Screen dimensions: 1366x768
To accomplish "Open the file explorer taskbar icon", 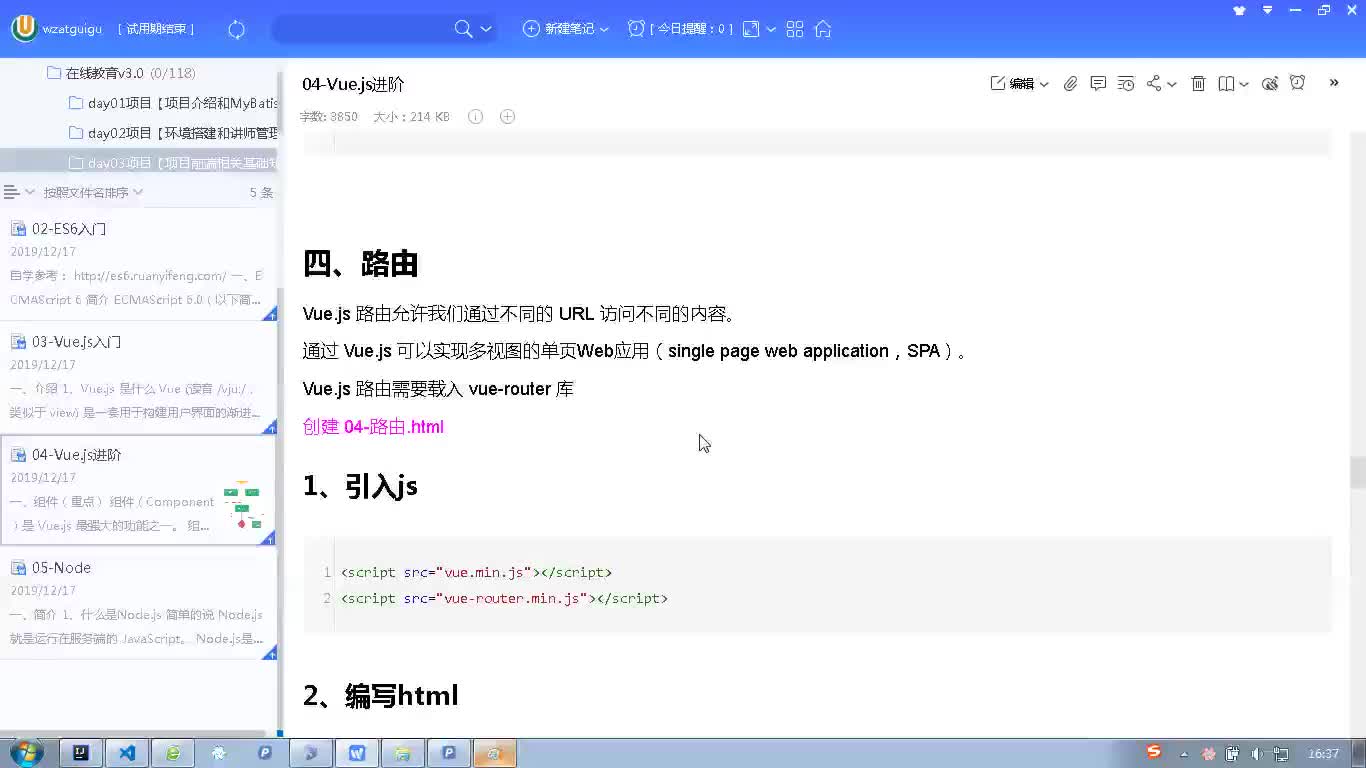I will 403,753.
